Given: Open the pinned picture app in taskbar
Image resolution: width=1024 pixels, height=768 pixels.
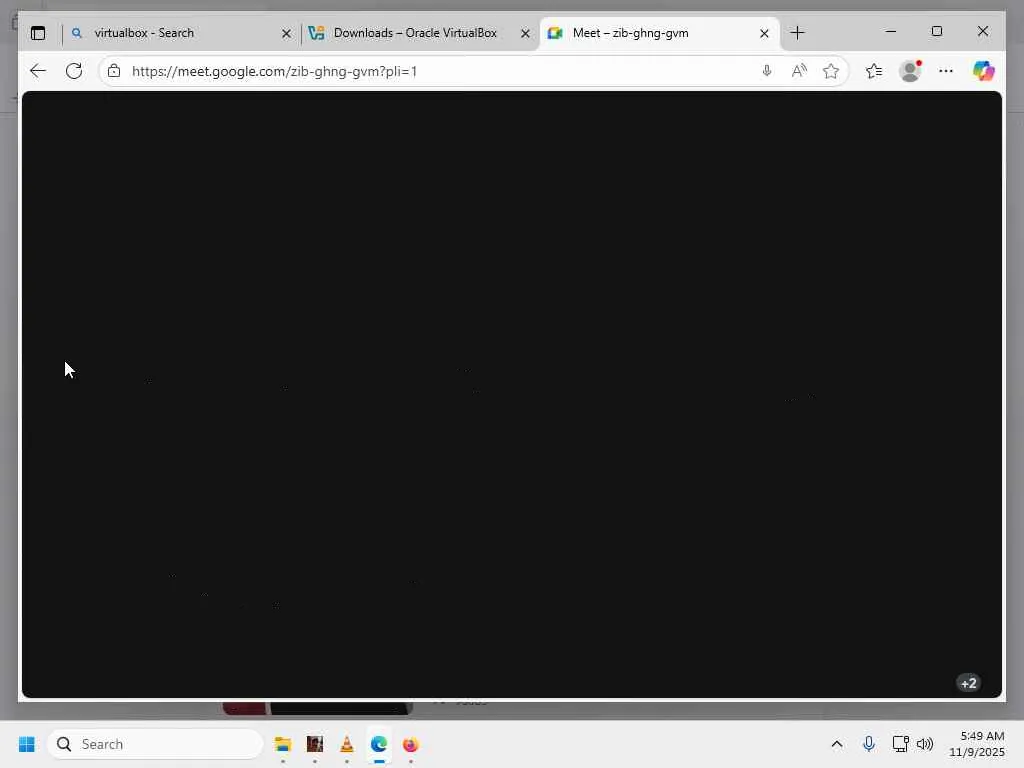Looking at the screenshot, I should coord(315,744).
